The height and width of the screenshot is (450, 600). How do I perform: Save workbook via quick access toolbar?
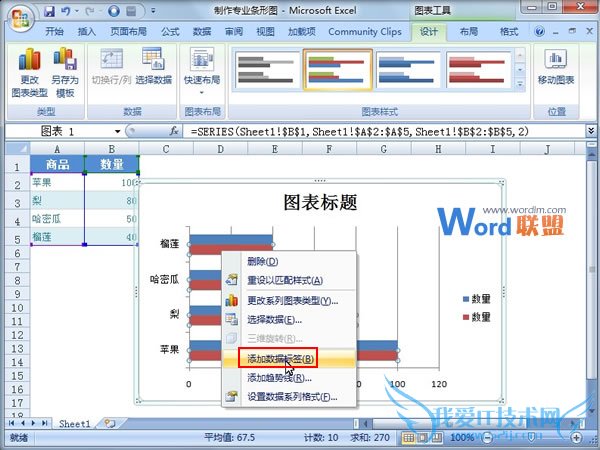point(49,11)
